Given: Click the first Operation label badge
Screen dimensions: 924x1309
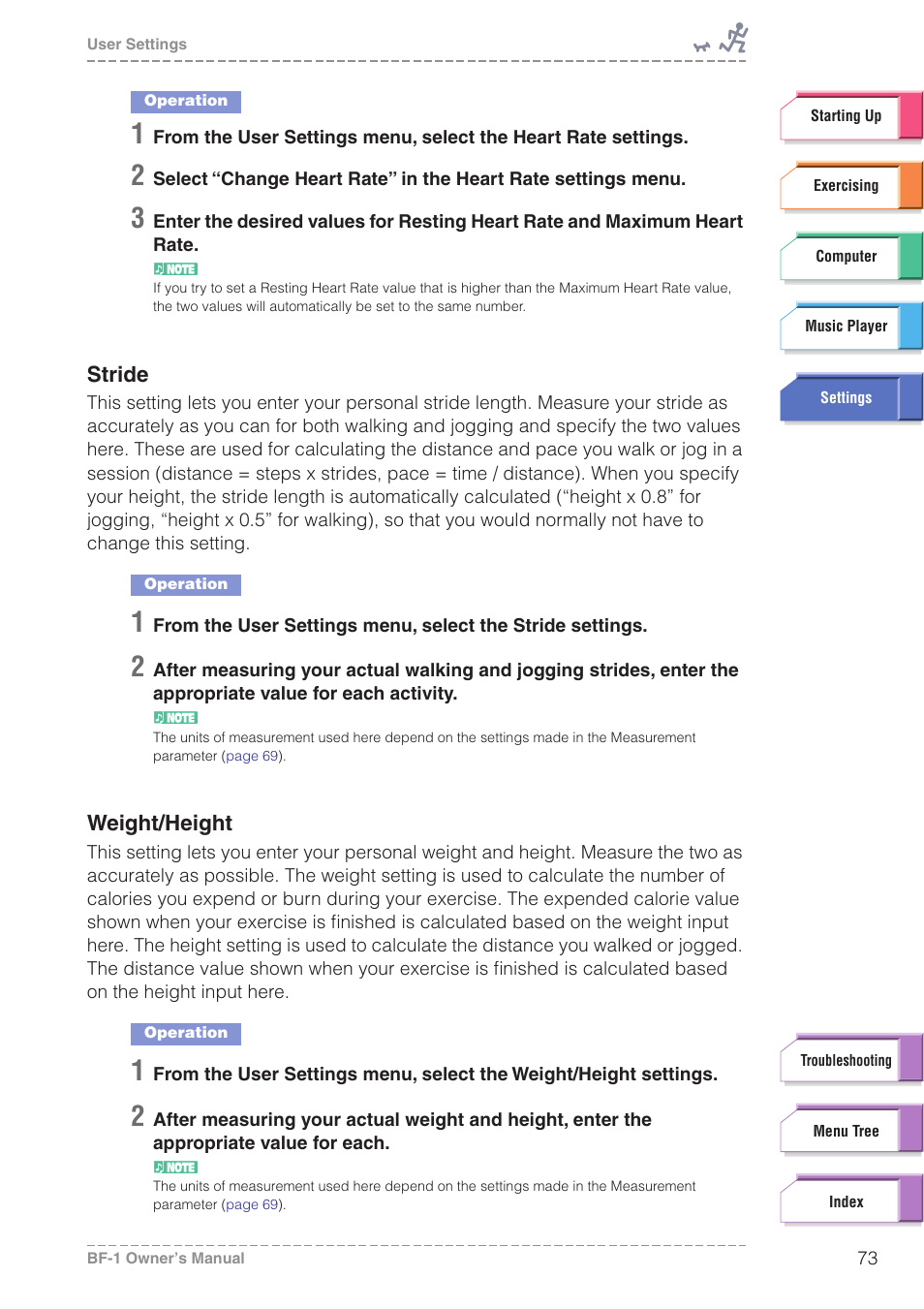Looking at the screenshot, I should click(x=186, y=101).
